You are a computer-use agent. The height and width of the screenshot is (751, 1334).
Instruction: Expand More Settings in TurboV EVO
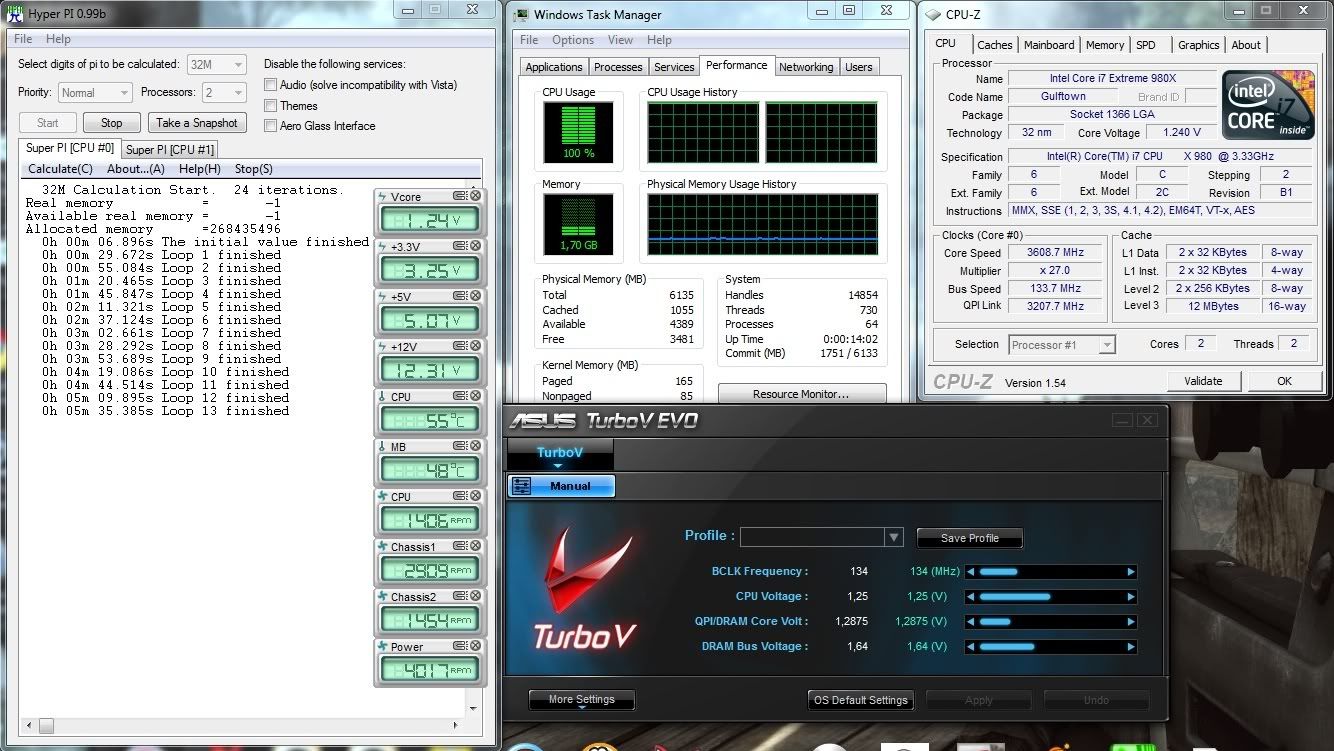(581, 700)
